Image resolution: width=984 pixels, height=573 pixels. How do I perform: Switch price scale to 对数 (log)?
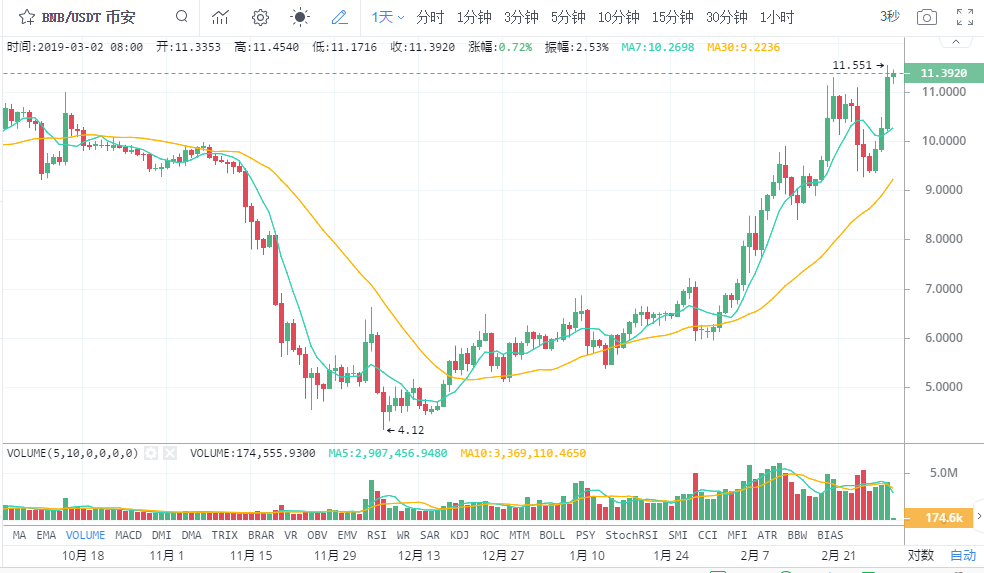tap(921, 555)
